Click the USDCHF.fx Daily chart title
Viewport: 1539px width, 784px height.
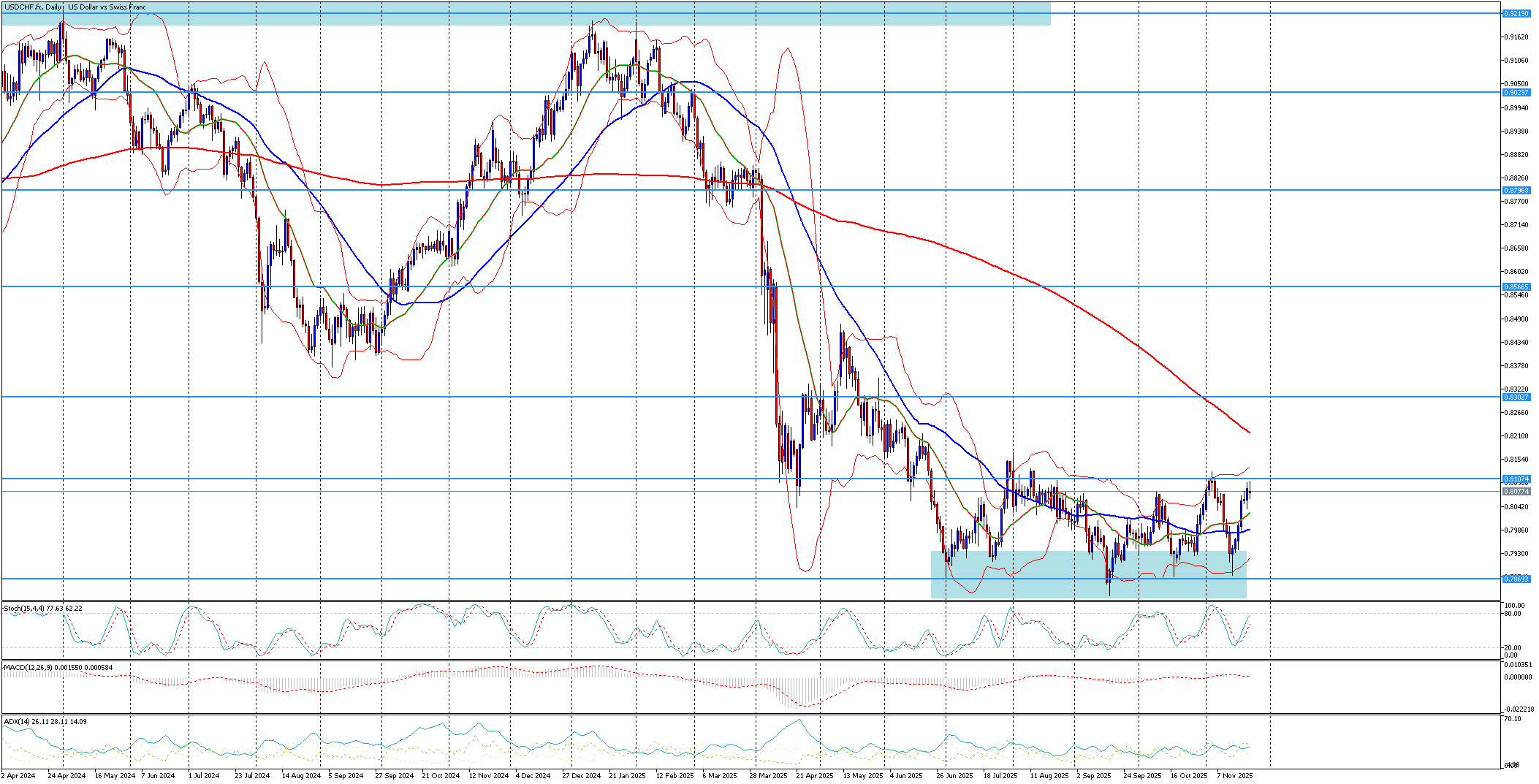point(75,7)
